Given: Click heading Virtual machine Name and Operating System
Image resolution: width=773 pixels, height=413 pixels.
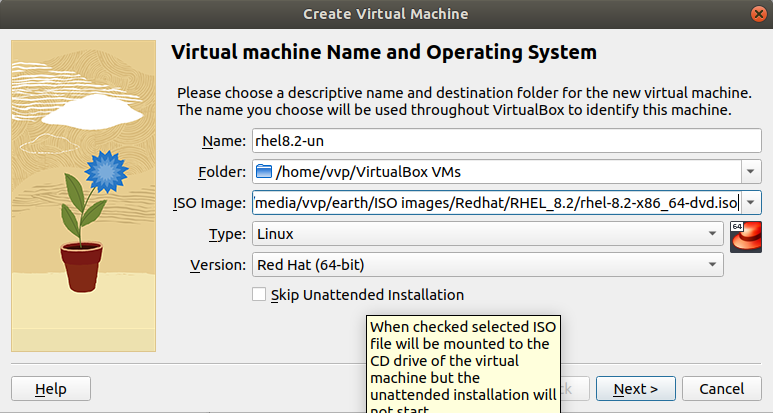Looking at the screenshot, I should pos(384,52).
